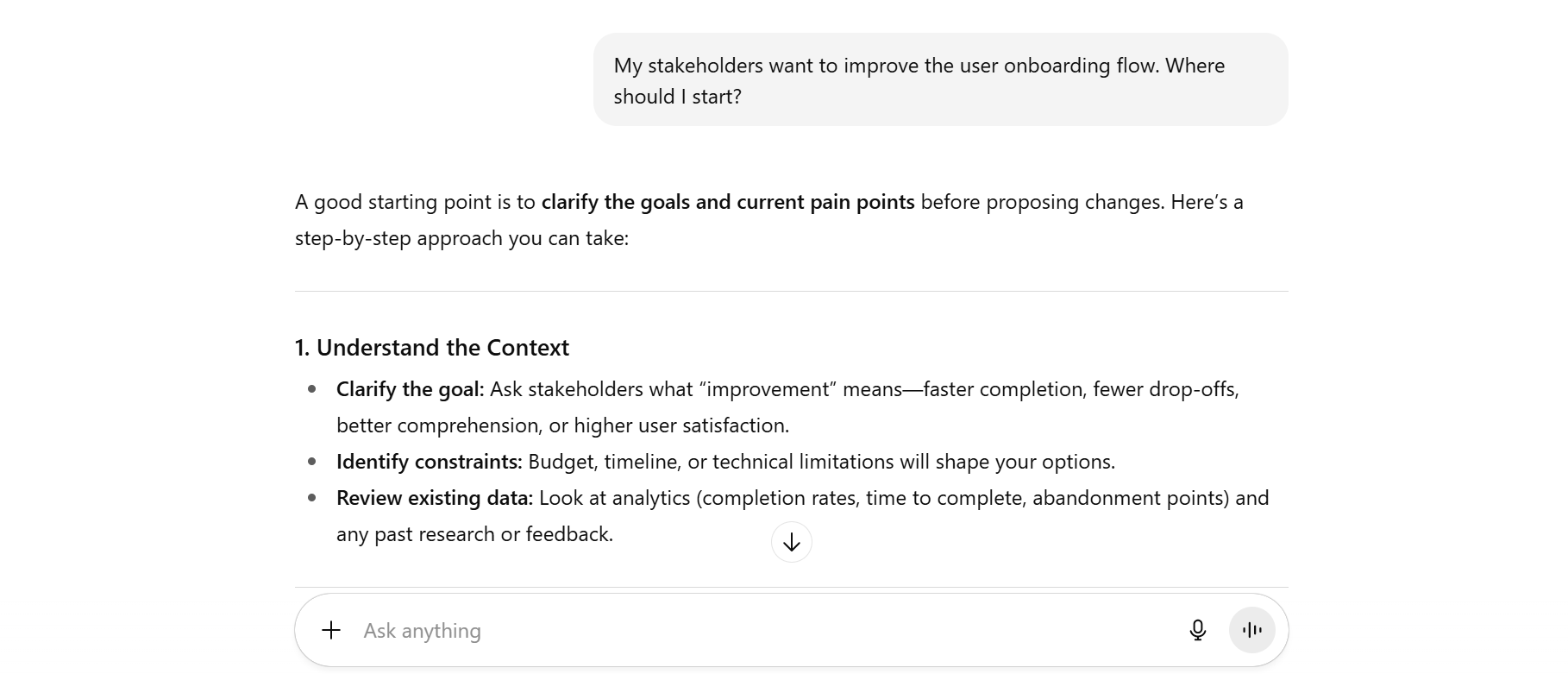Click the bold "Clarify the goal:" label

pyautogui.click(x=410, y=389)
